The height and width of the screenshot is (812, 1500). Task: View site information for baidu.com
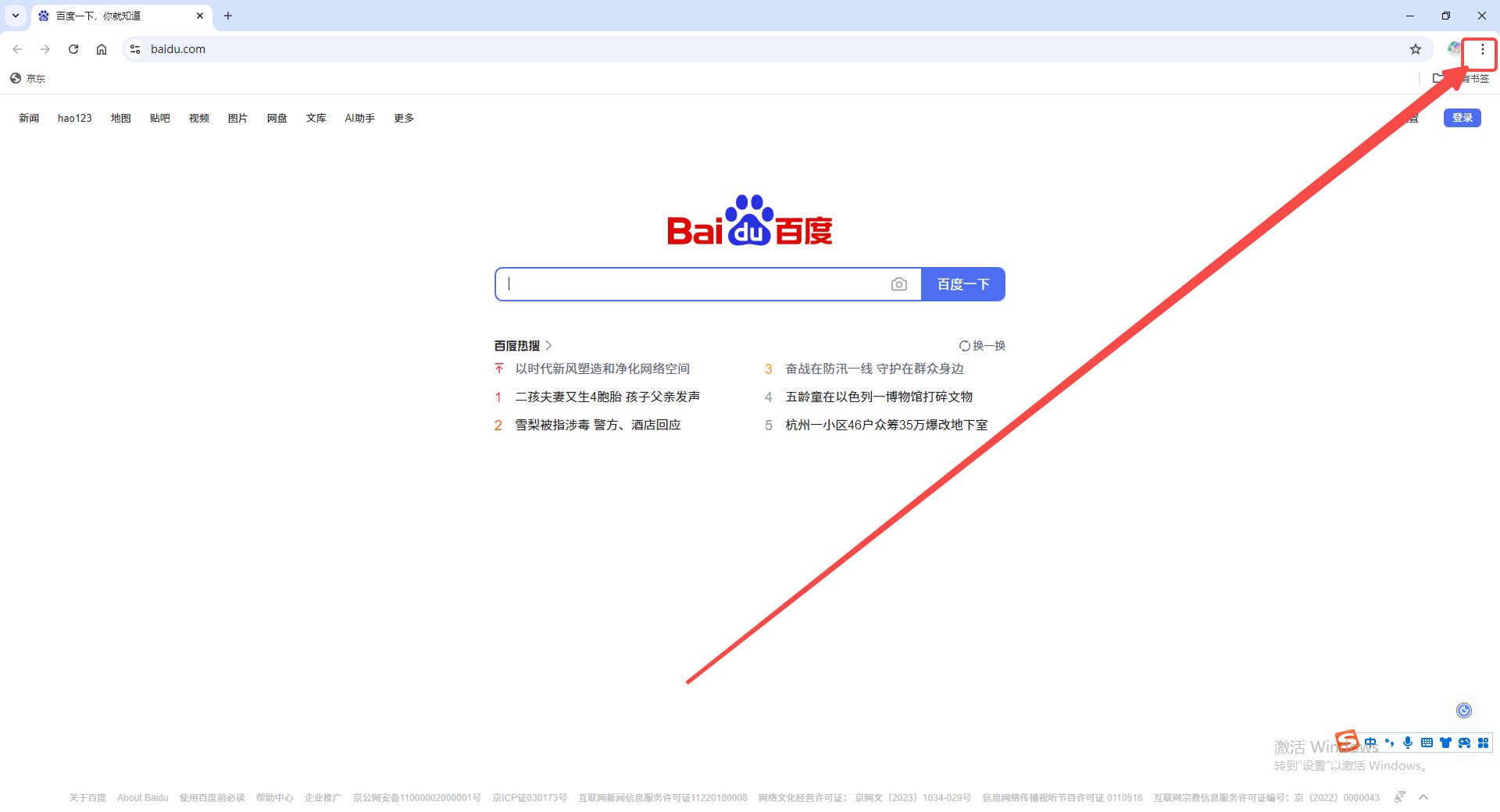[x=135, y=49]
